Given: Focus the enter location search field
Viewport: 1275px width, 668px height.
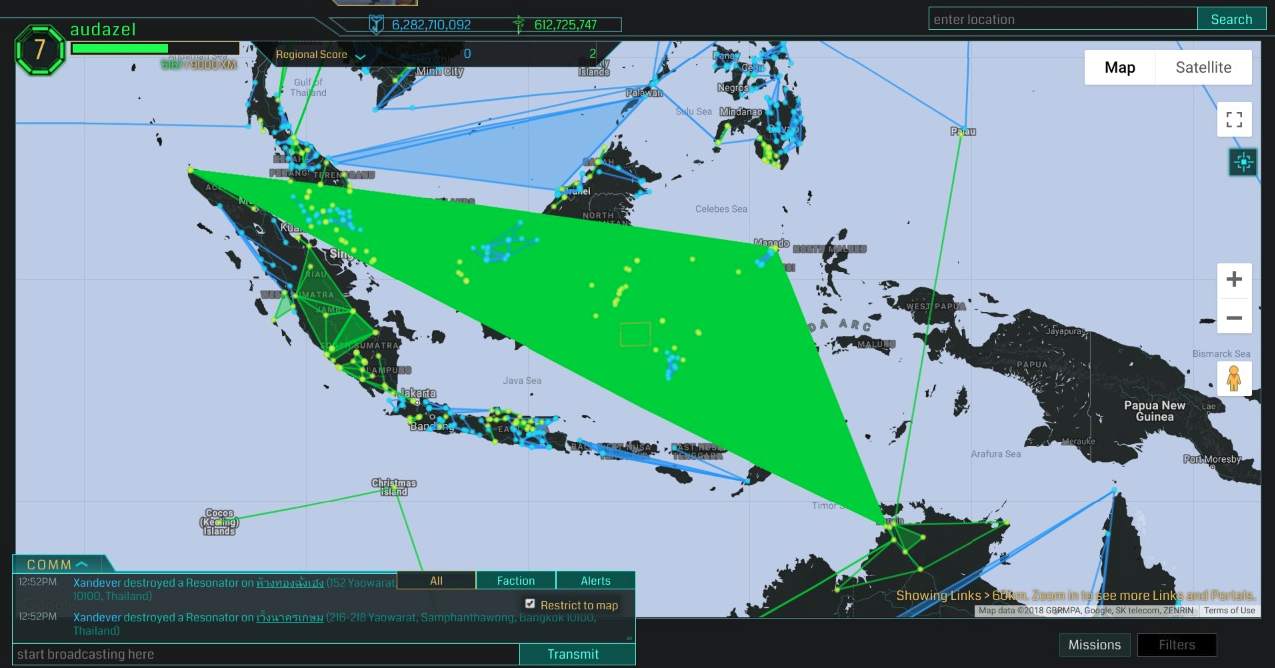Looking at the screenshot, I should 1062,19.
